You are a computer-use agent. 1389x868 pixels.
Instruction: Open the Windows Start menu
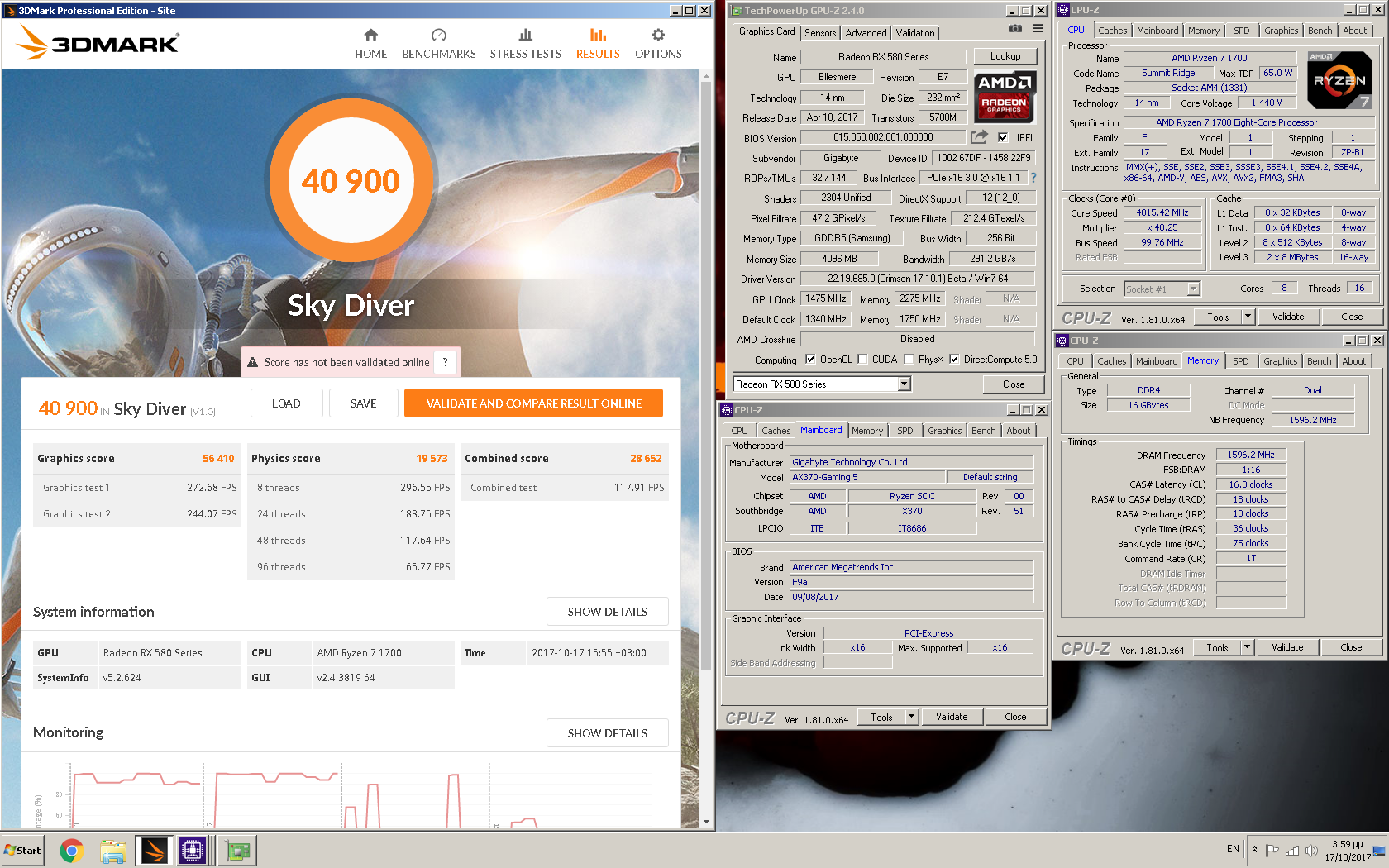tap(22, 850)
